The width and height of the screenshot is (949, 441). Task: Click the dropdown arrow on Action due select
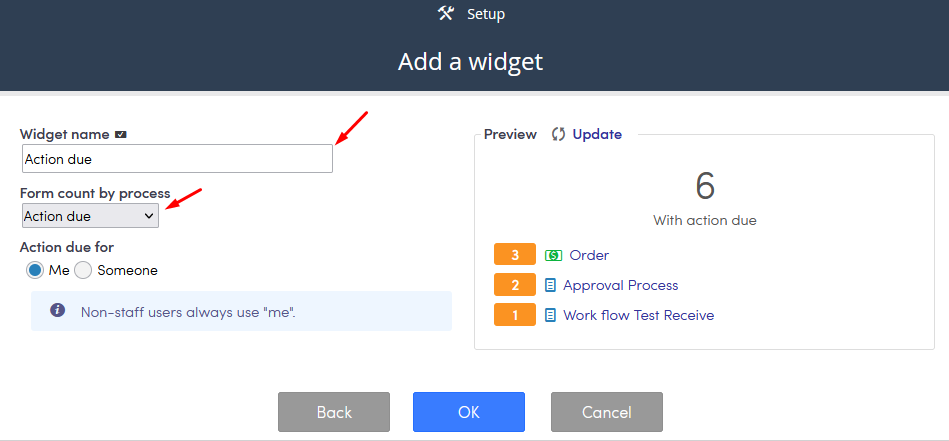[x=149, y=216]
